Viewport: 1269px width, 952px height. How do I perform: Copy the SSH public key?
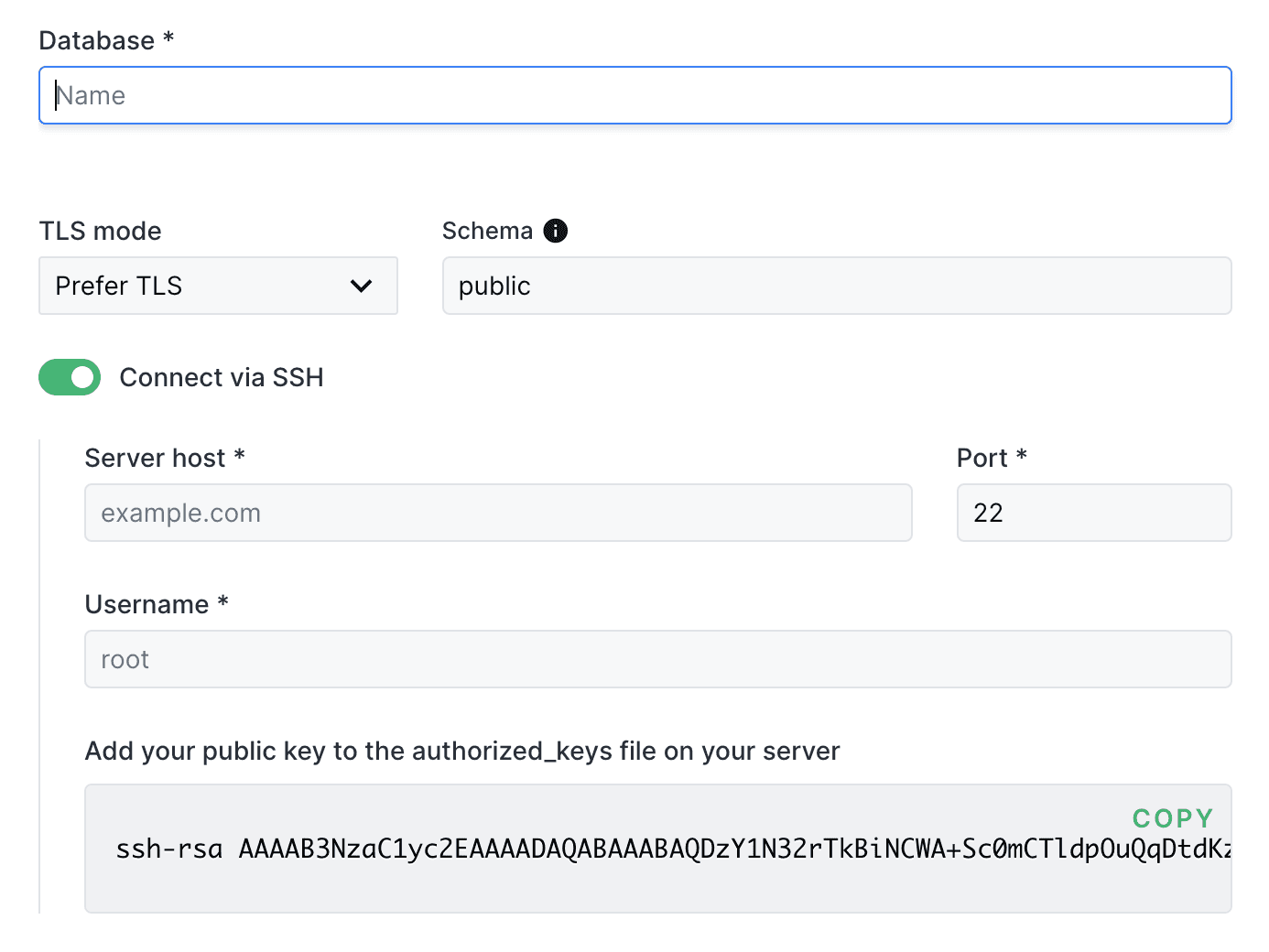click(x=1173, y=817)
